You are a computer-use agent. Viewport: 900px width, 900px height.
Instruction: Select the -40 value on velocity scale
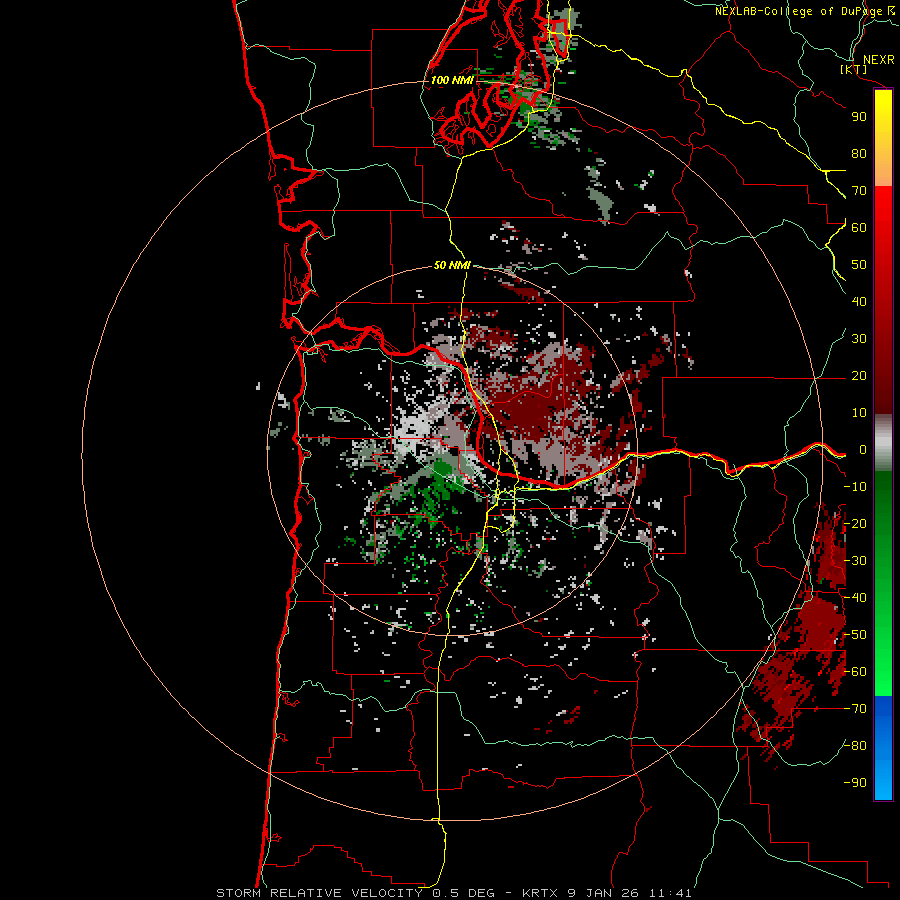click(855, 598)
